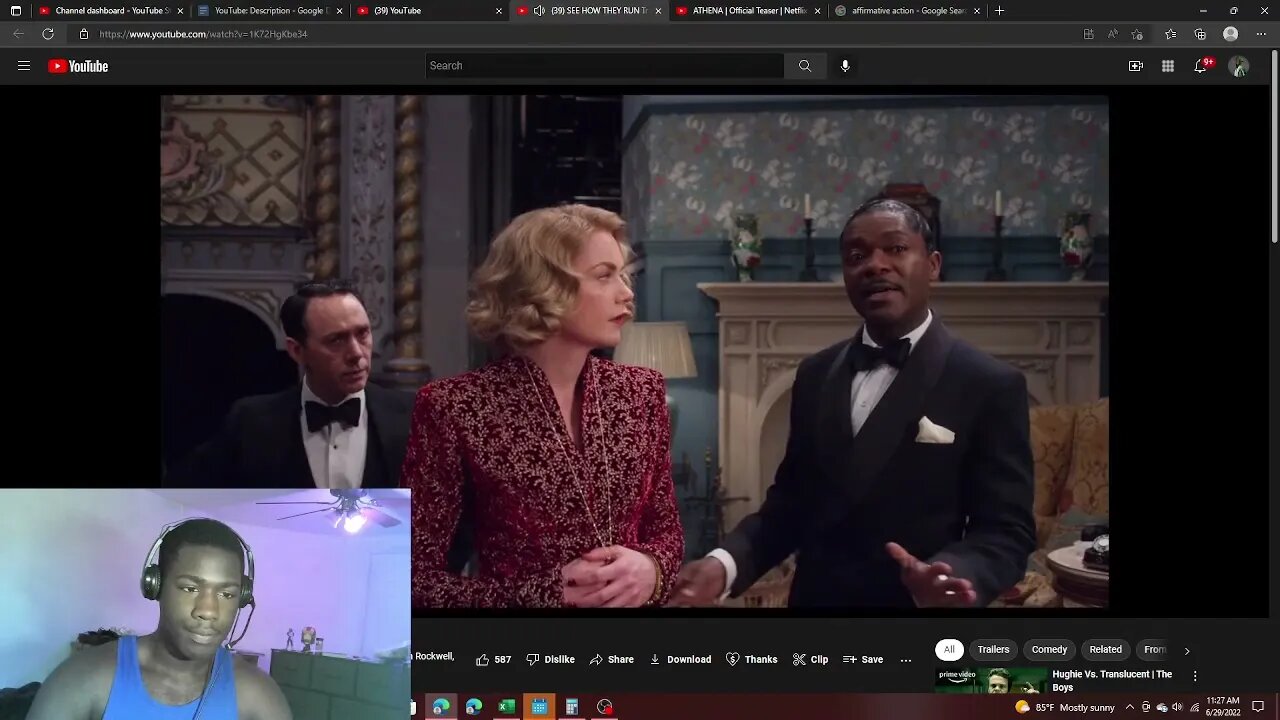Switch to the (39) YouTube tab
Screen dimensions: 1280x720
click(x=430, y=10)
